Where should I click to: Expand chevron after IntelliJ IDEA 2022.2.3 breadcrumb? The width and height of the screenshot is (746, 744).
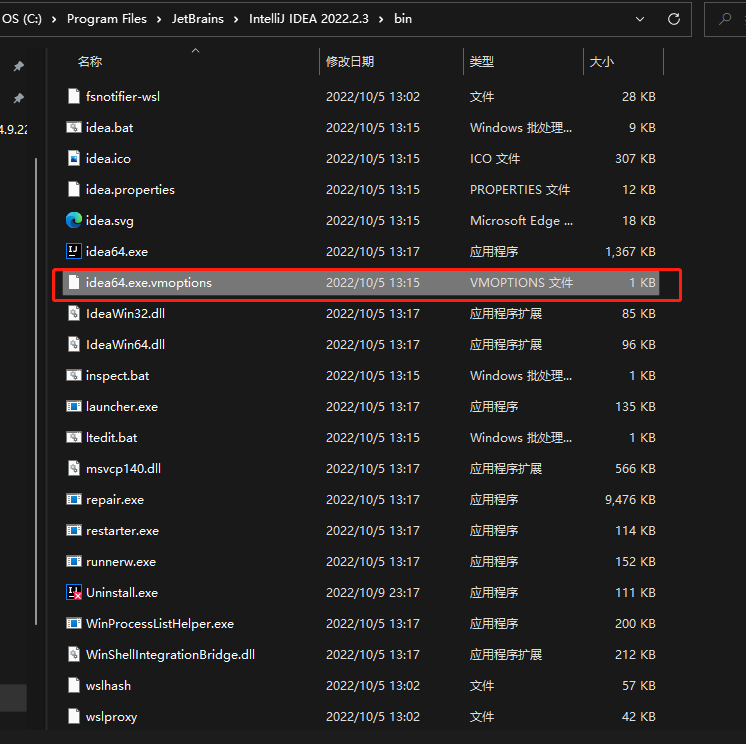pyautogui.click(x=381, y=19)
